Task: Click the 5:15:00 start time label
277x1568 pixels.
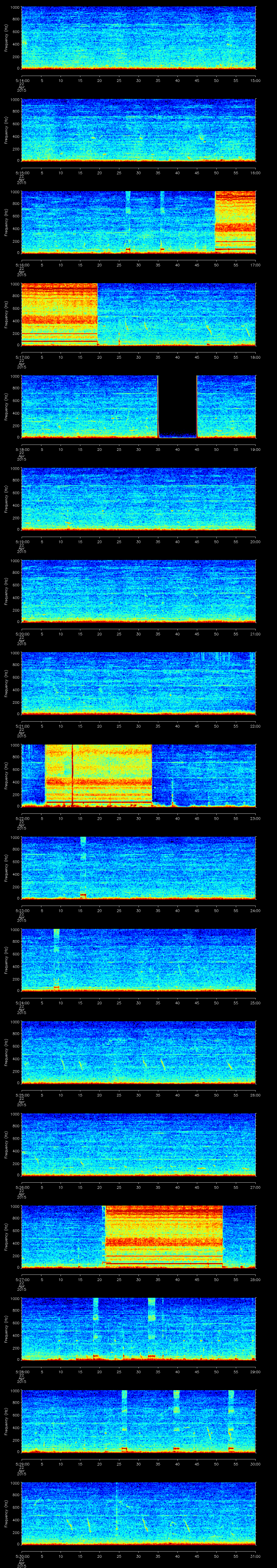Action: tap(22, 173)
